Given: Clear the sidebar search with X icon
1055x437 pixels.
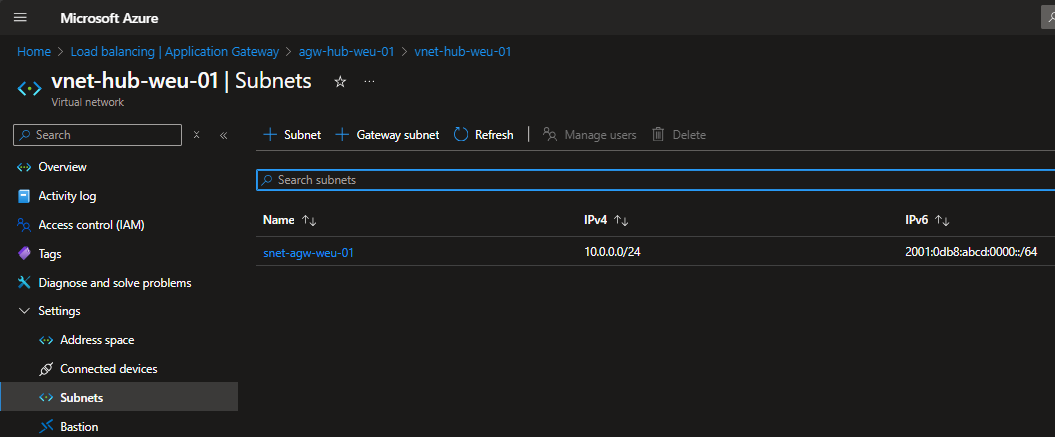Looking at the screenshot, I should 197,135.
